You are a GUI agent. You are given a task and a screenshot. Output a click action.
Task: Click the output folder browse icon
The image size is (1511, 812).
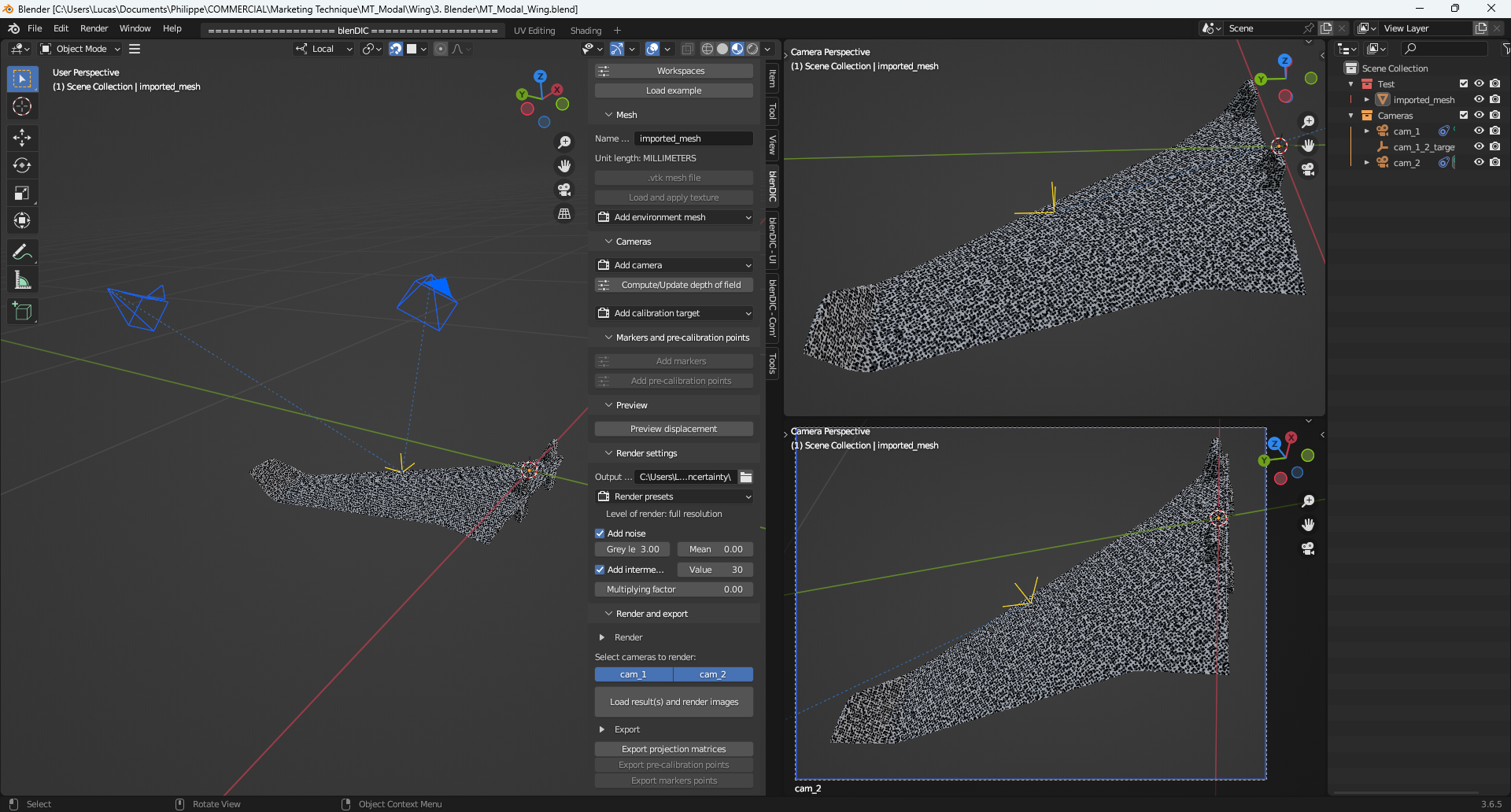tap(746, 477)
